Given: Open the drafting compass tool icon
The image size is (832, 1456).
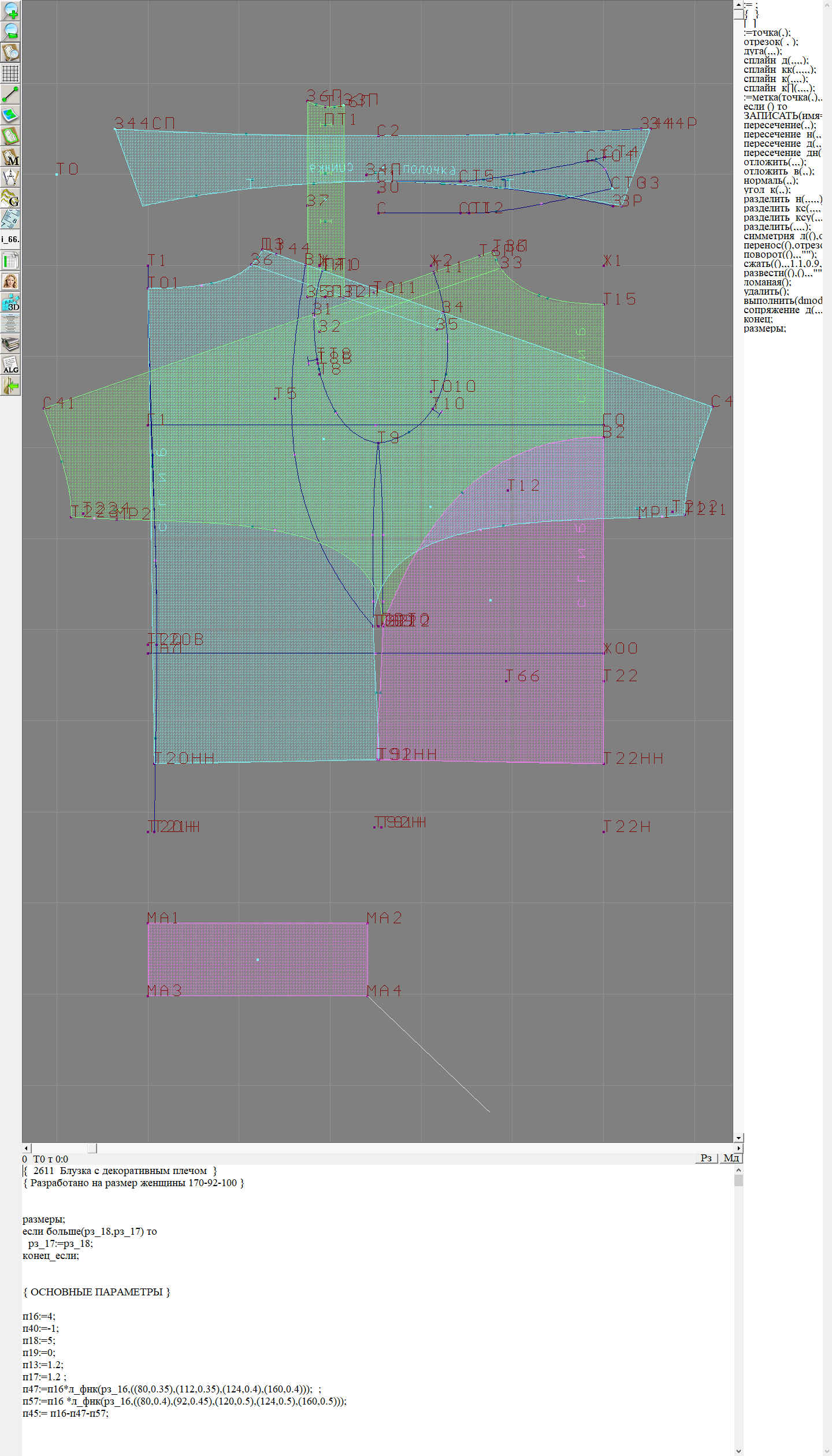Looking at the screenshot, I should coord(10,177).
